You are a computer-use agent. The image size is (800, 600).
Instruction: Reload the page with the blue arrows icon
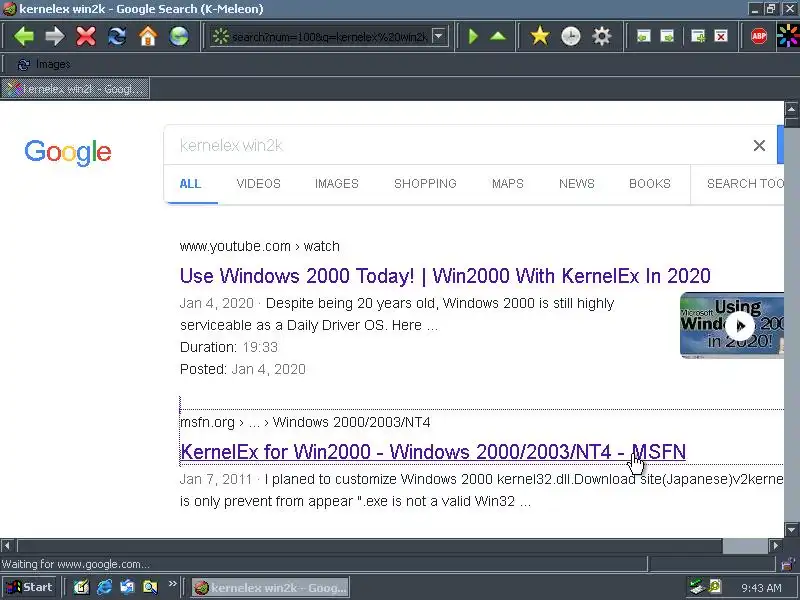(x=117, y=36)
